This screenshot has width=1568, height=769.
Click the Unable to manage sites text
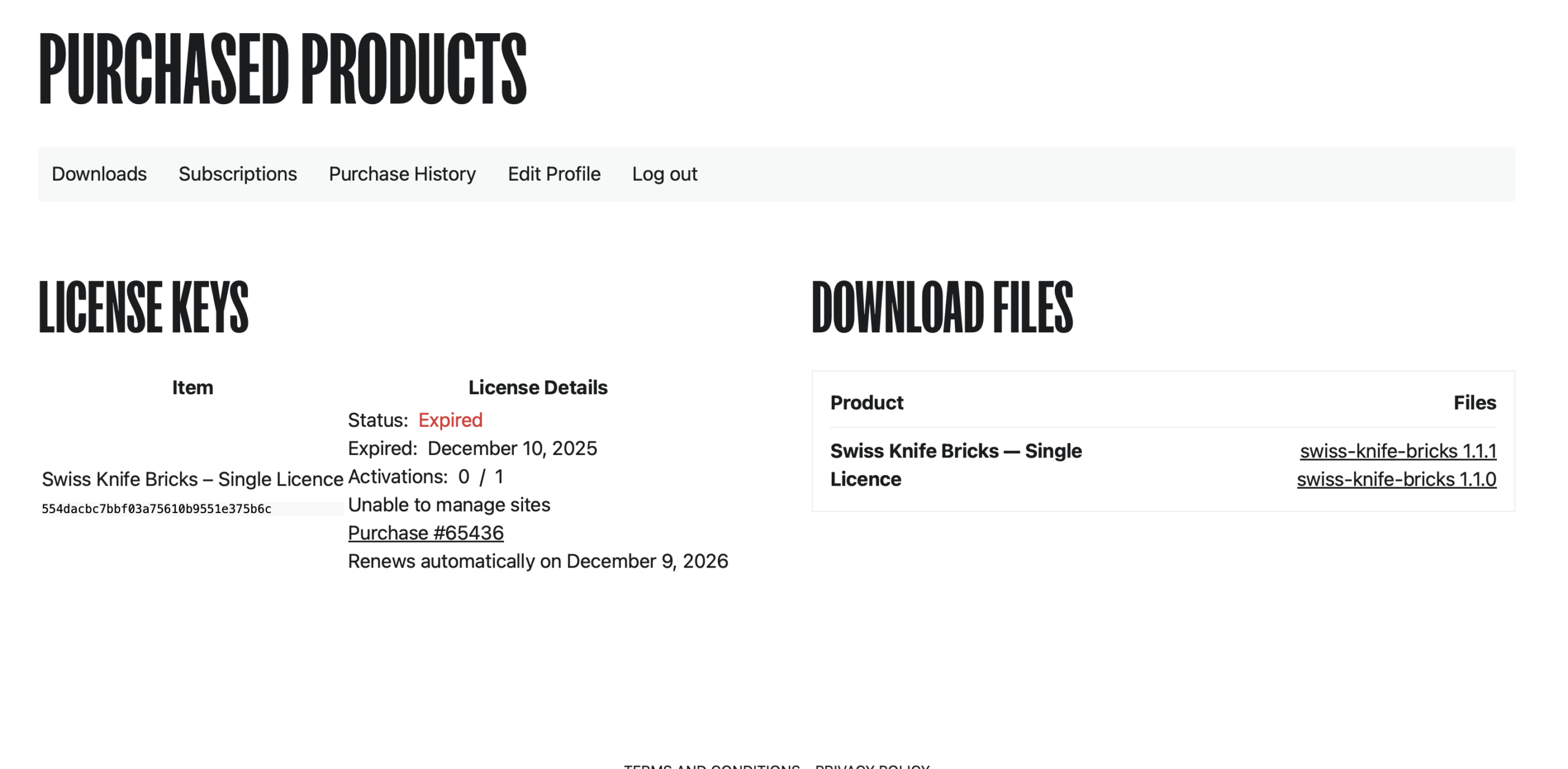449,505
